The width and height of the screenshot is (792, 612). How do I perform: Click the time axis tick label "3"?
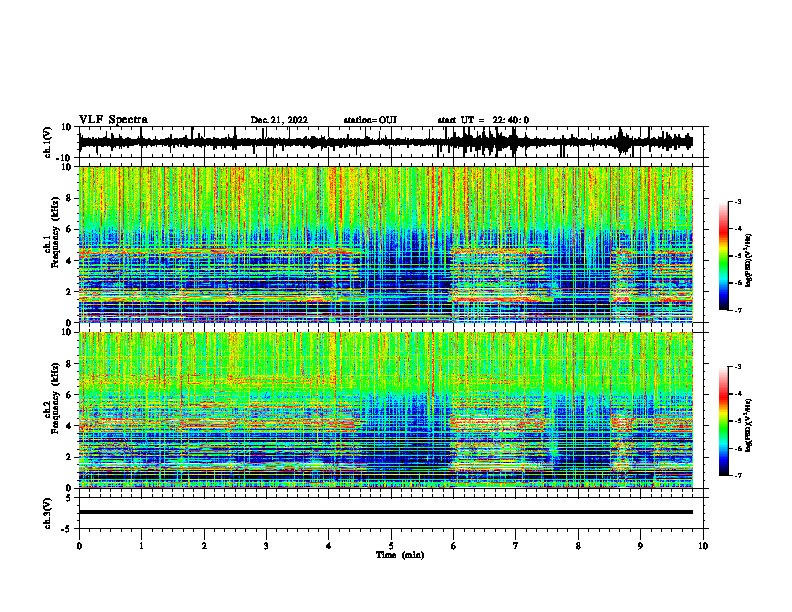[266, 546]
